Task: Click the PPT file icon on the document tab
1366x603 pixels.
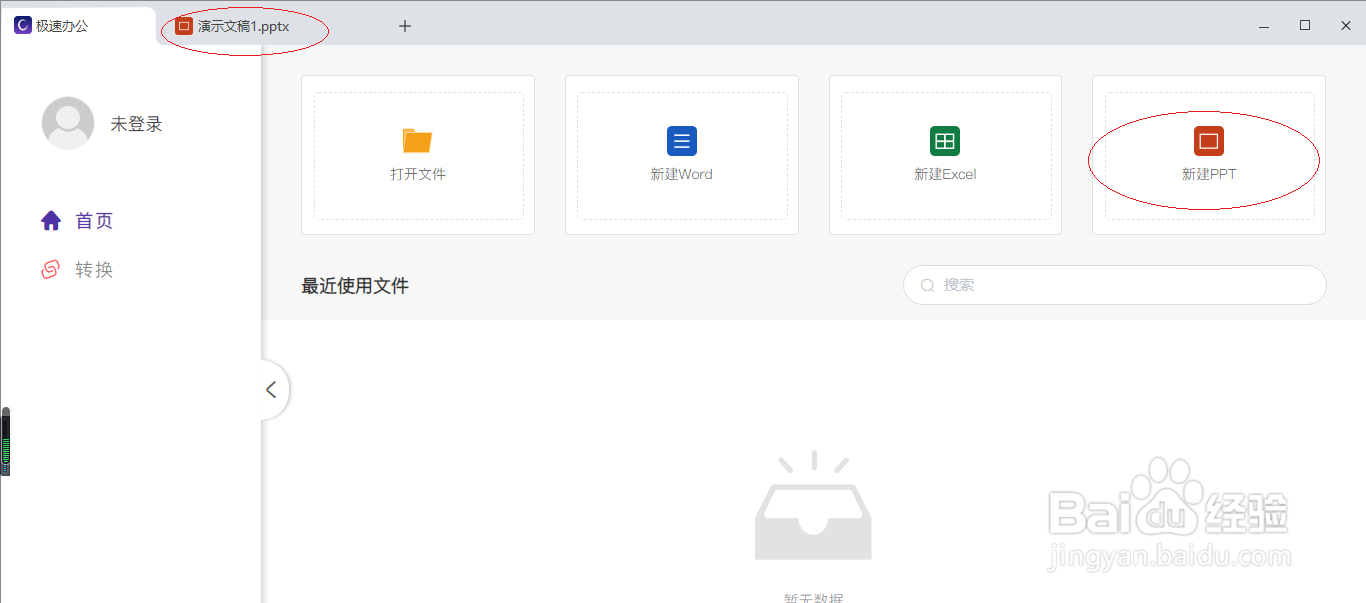Action: tap(183, 25)
